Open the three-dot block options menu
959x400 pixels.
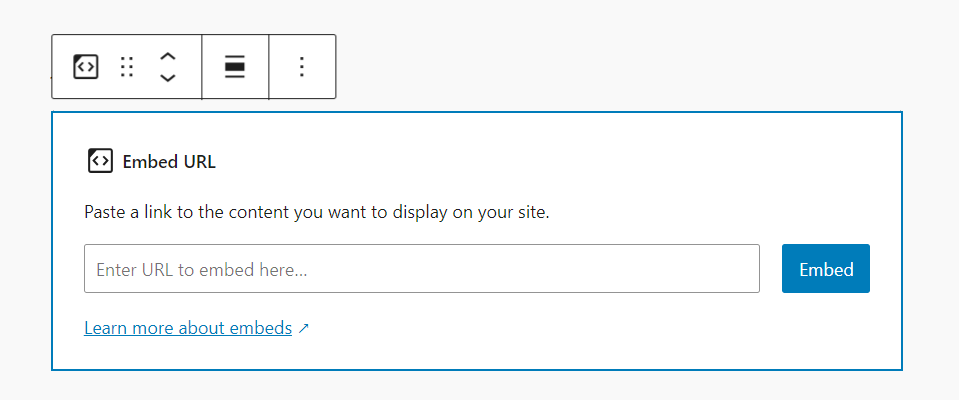(x=302, y=67)
